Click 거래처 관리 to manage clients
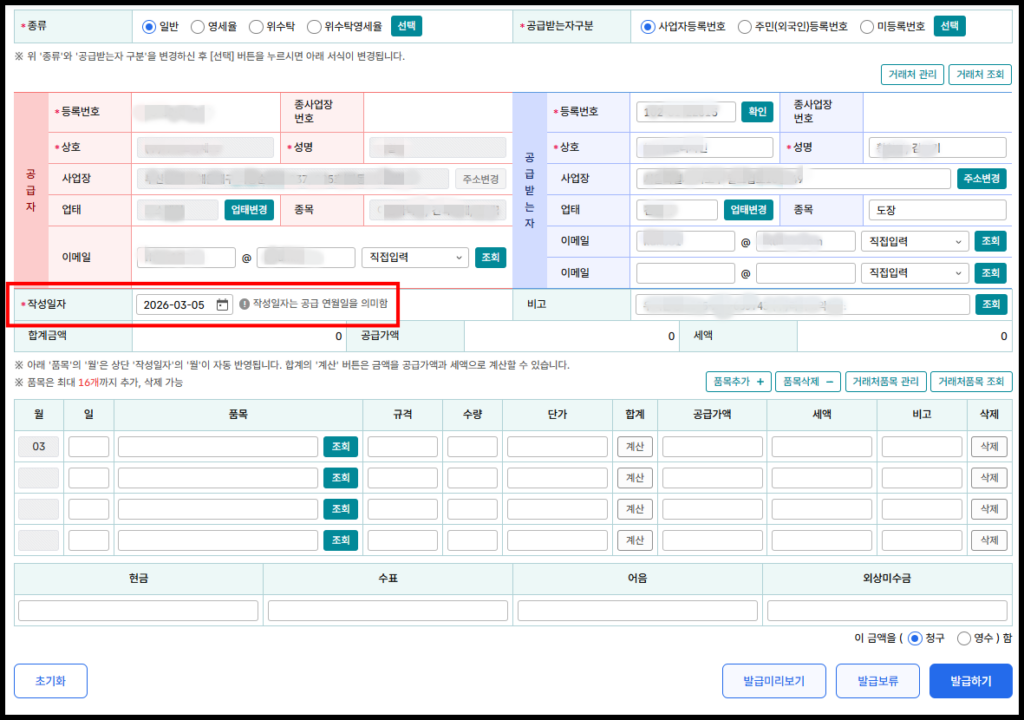 pos(912,74)
